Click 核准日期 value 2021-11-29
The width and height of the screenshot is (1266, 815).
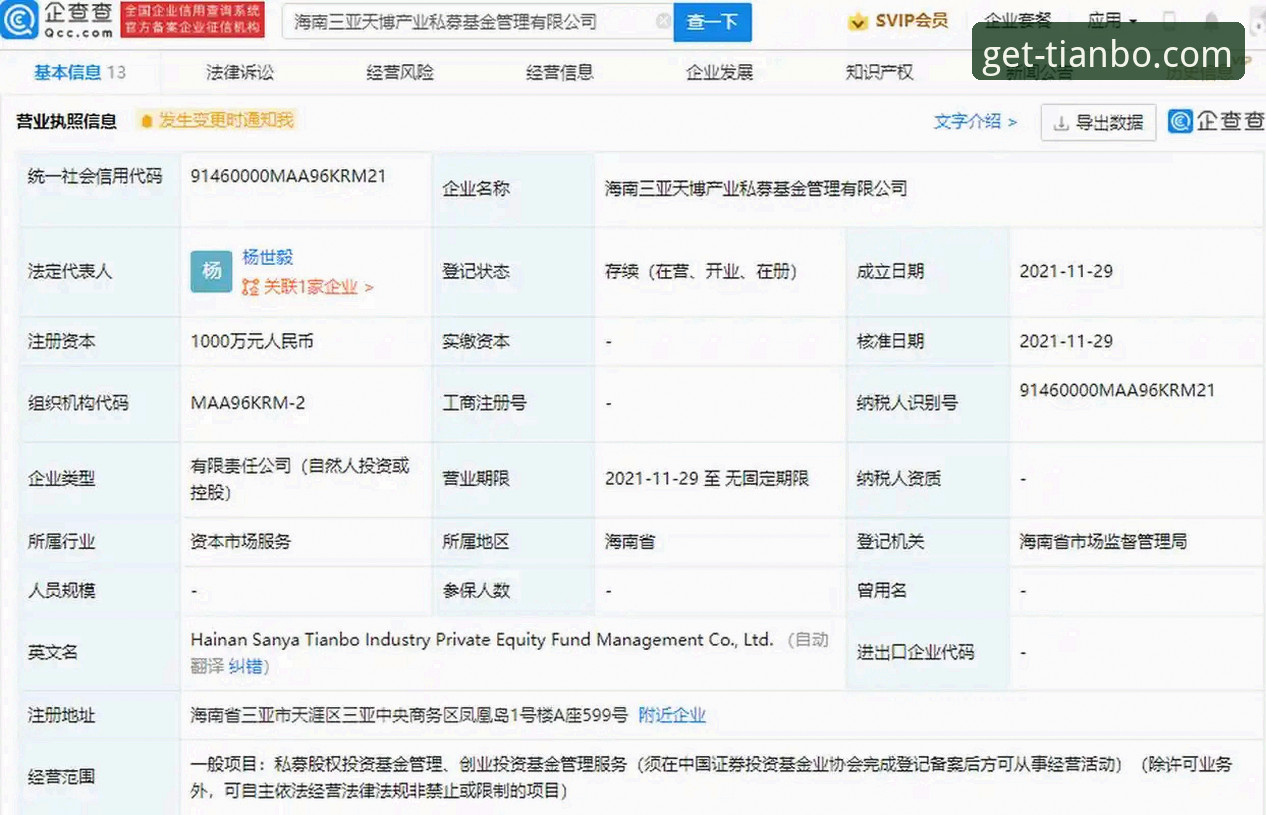click(x=1066, y=341)
